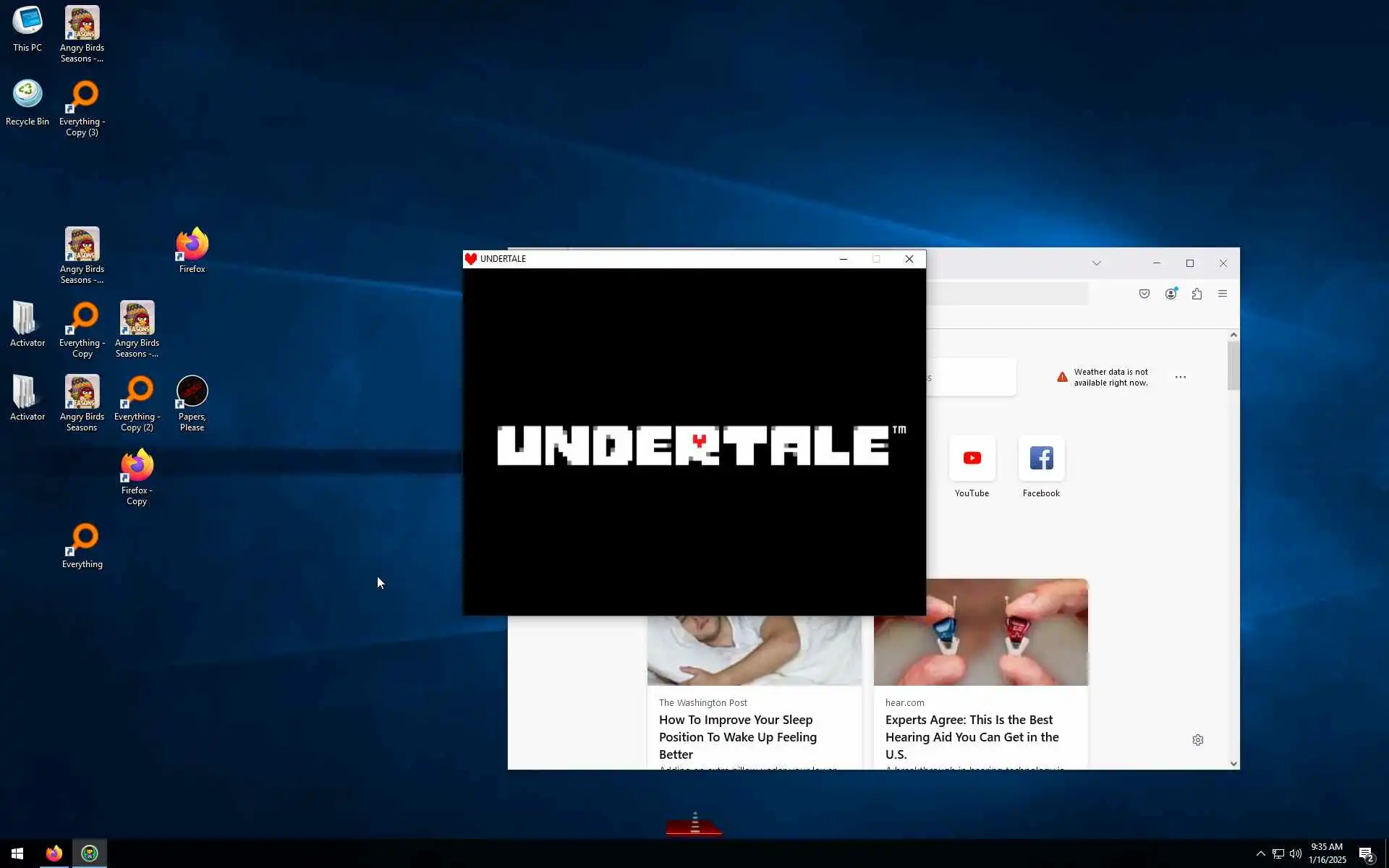1389x868 pixels.
Task: Open the Papers, Please desktop shortcut
Action: click(x=192, y=392)
